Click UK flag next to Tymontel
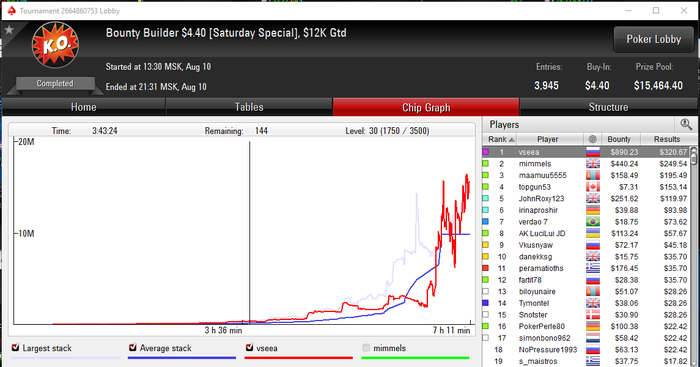Image resolution: width=700 pixels, height=367 pixels. click(x=593, y=303)
